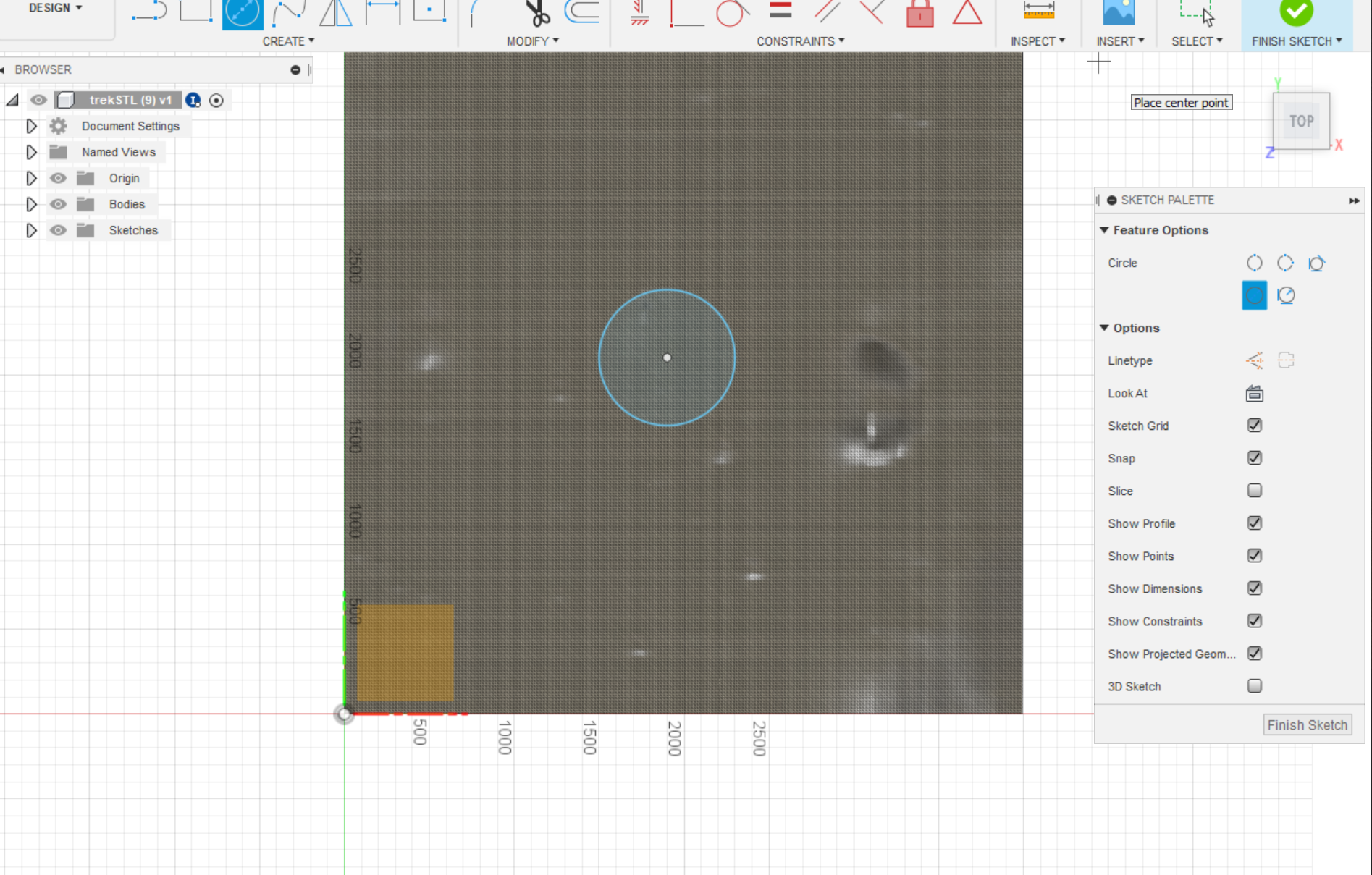Open the CREATE menu
Viewport: 1372px width, 875px height.
(x=288, y=41)
